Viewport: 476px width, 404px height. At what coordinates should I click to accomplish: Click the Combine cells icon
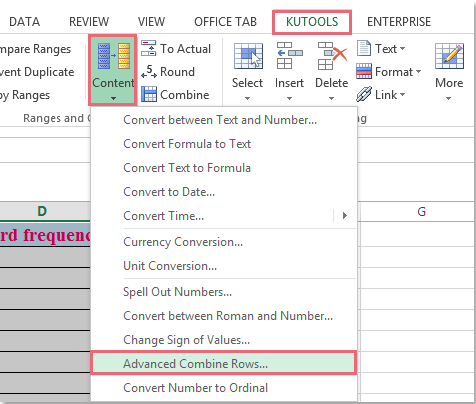coord(148,94)
